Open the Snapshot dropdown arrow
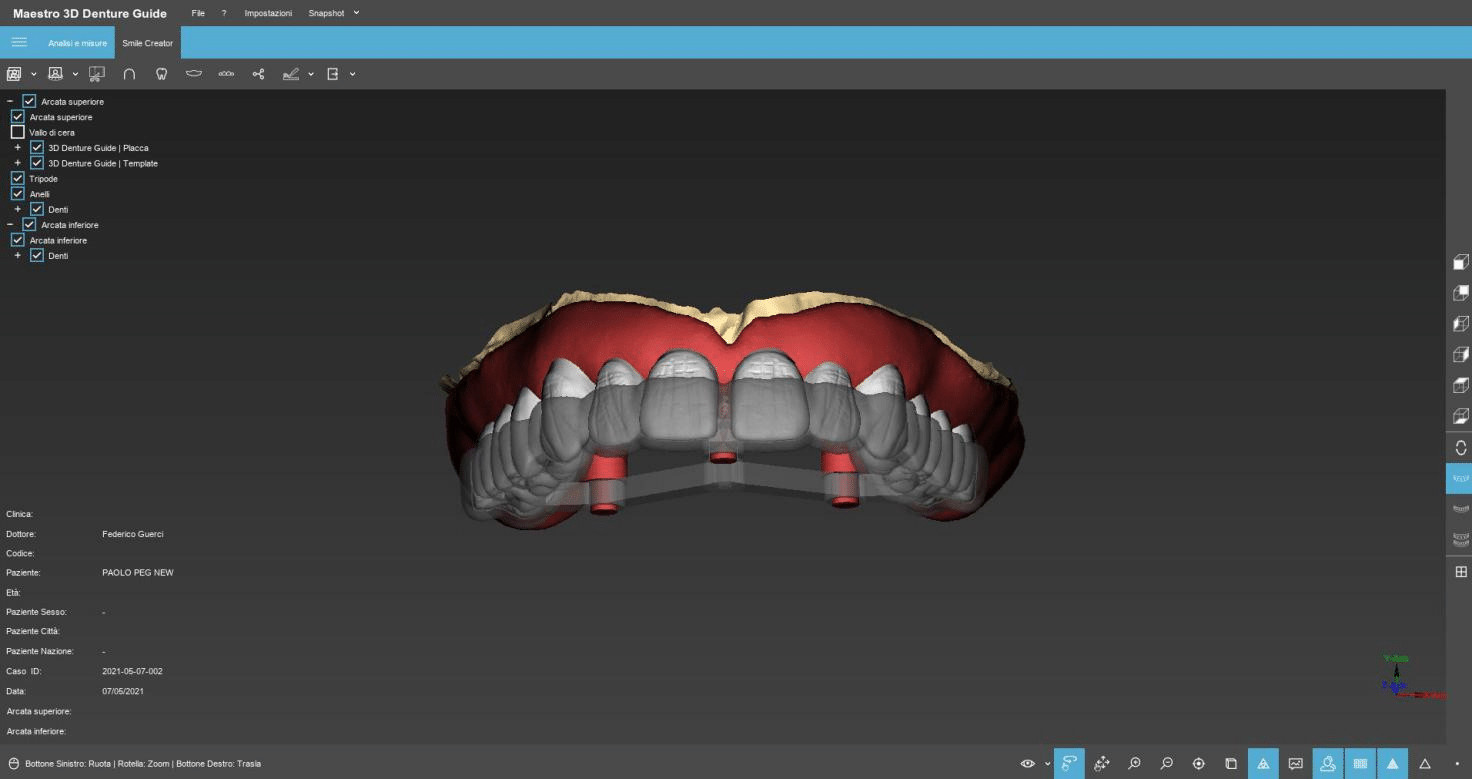Viewport: 1472px width, 779px height. pyautogui.click(x=357, y=13)
